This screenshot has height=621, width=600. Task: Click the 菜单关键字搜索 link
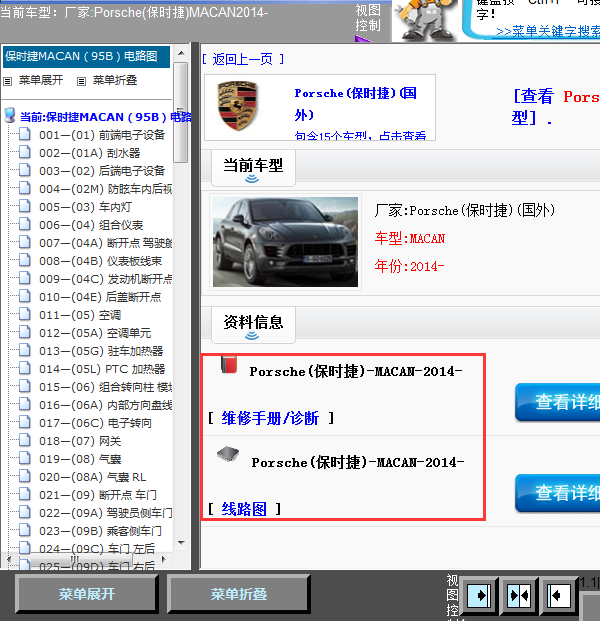548,32
